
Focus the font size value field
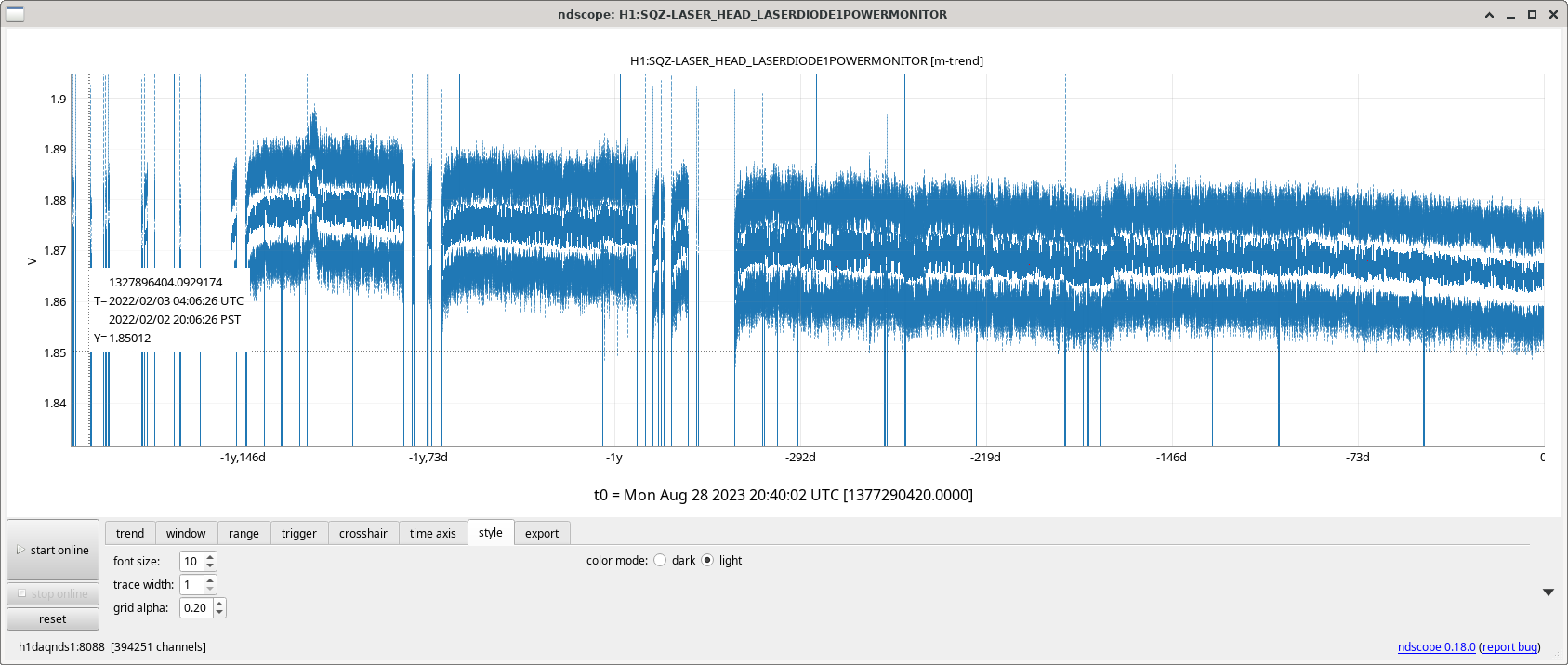[x=191, y=561]
